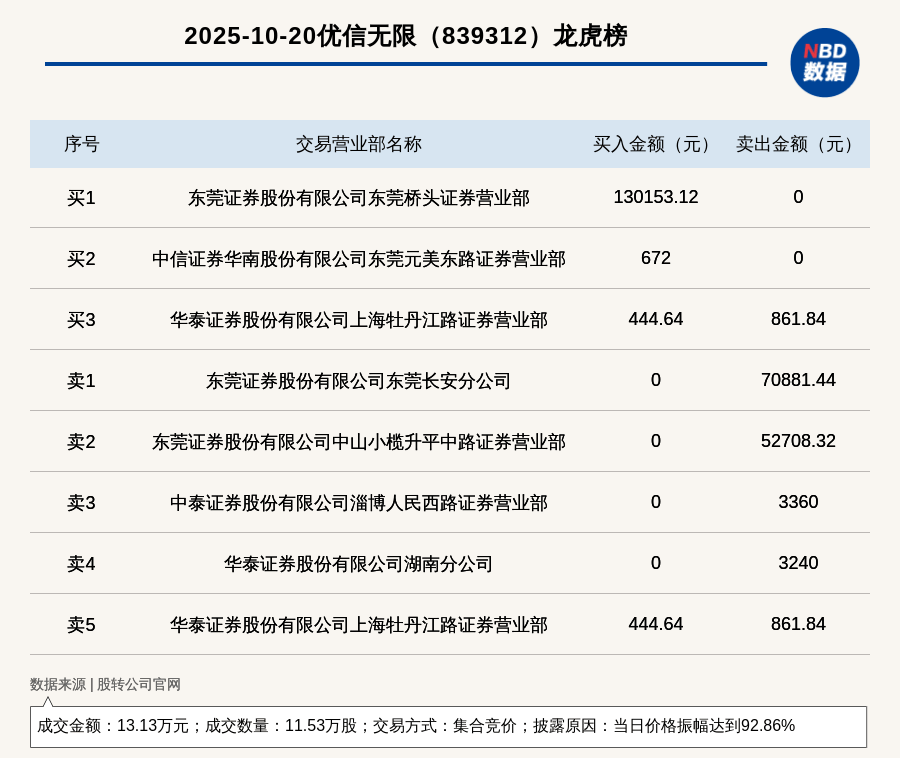Click the 交易营业部名称 column header
This screenshot has height=758, width=900.
point(358,144)
